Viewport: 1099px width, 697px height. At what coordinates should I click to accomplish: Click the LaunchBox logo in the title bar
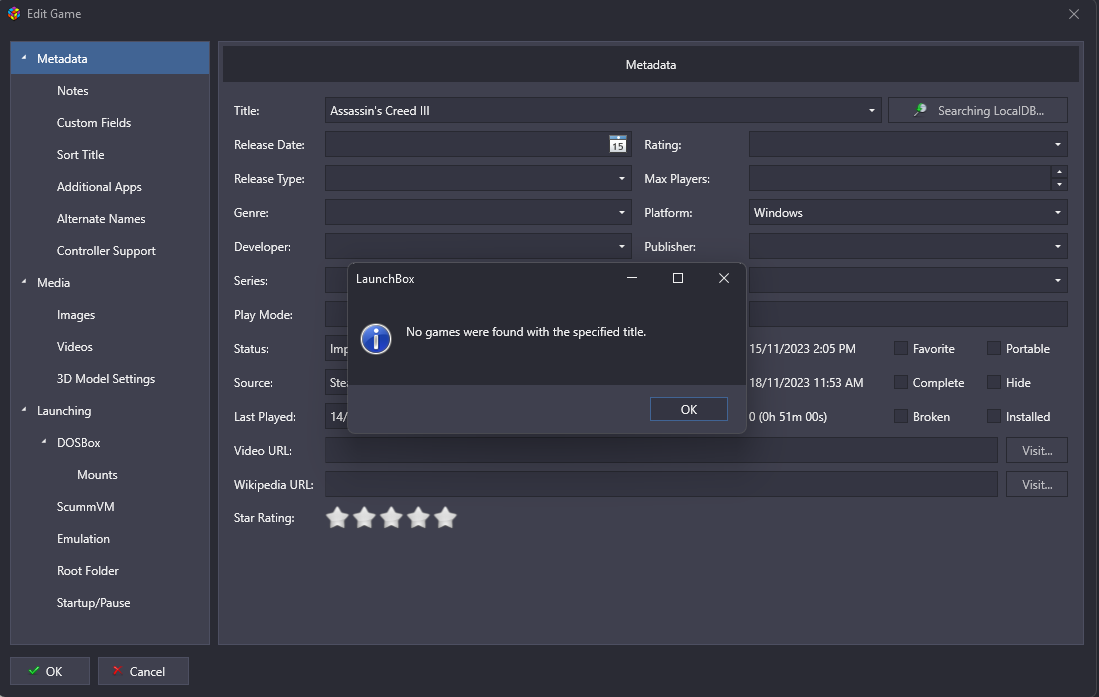tap(14, 13)
